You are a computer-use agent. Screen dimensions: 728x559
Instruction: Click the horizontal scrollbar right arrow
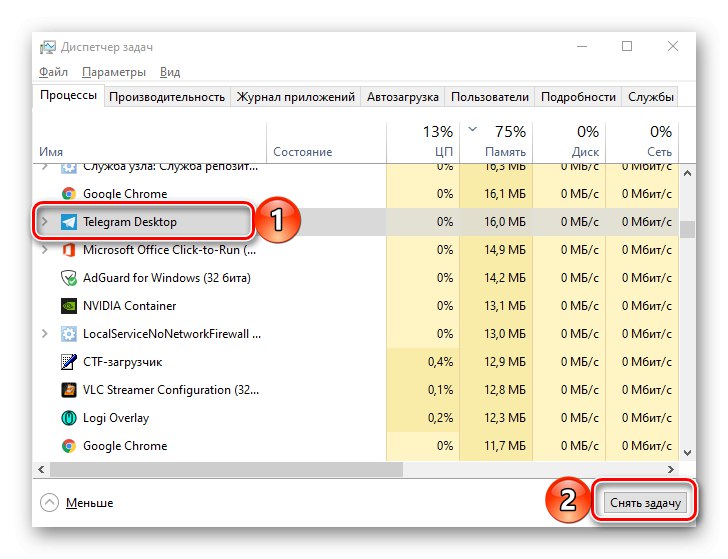pos(671,469)
